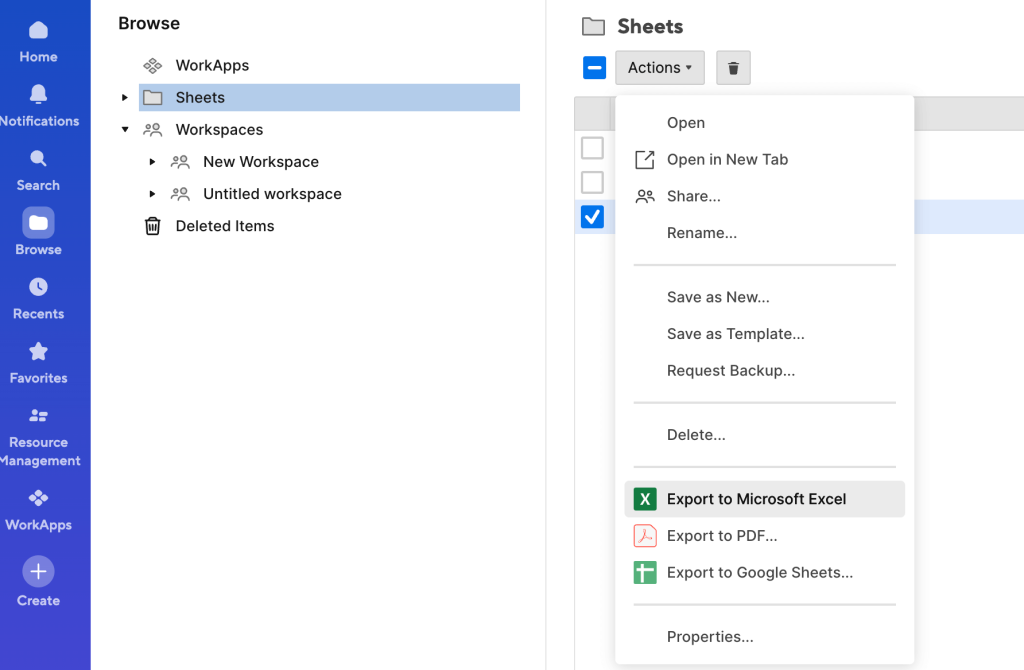
Task: Open the Home section
Action: [38, 45]
